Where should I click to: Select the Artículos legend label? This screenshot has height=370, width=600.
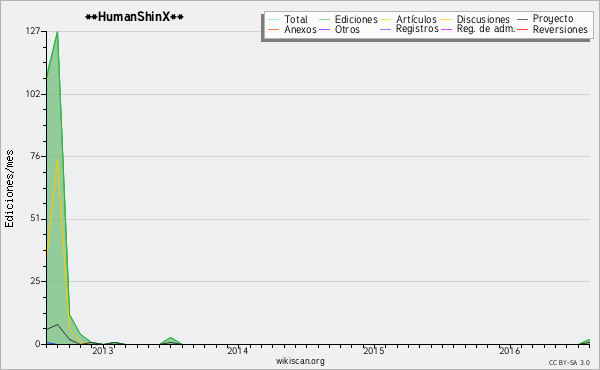(416, 19)
